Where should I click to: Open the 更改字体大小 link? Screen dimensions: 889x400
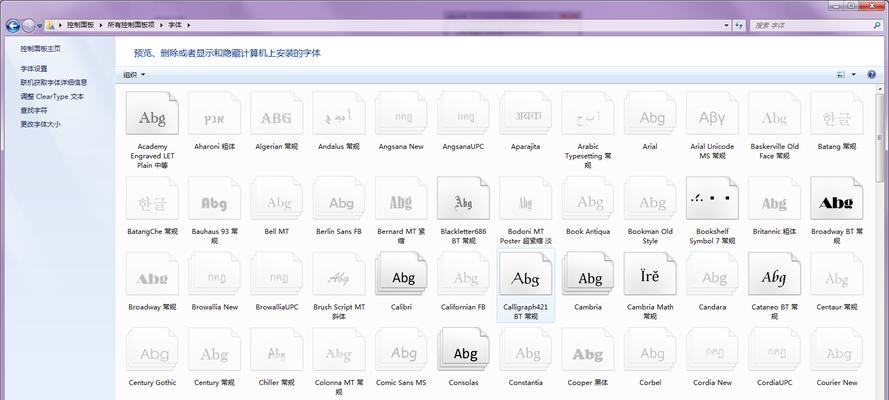point(40,124)
